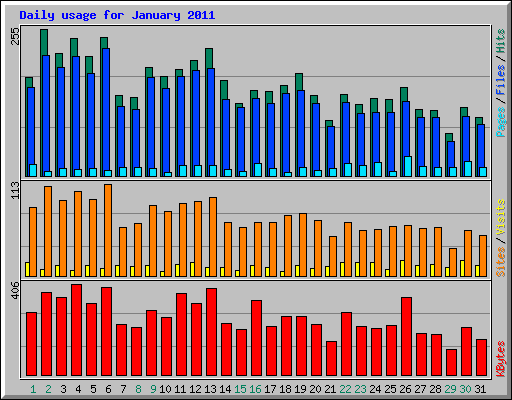Viewport: 512px width, 400px height.
Task: Select day 20 label on x-axis
Action: tap(315, 389)
